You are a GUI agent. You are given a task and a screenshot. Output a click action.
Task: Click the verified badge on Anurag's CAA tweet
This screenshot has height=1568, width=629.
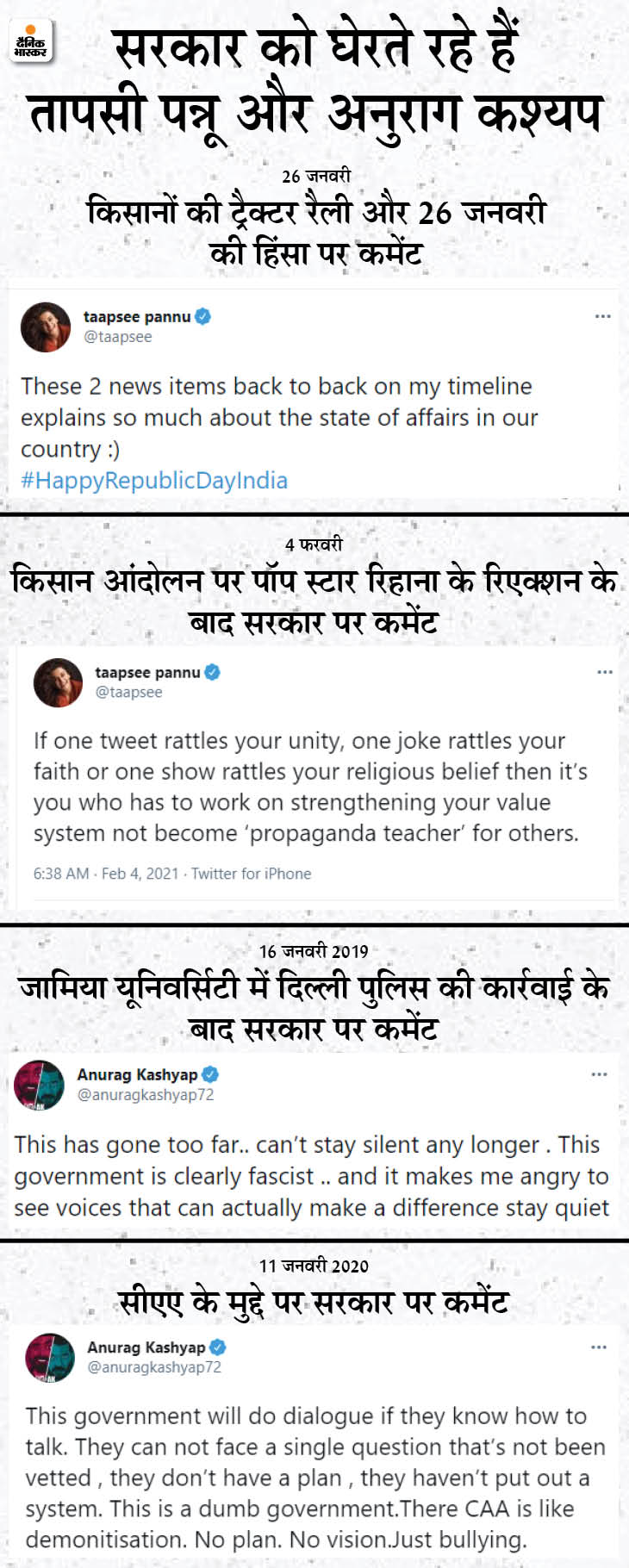[x=217, y=1347]
